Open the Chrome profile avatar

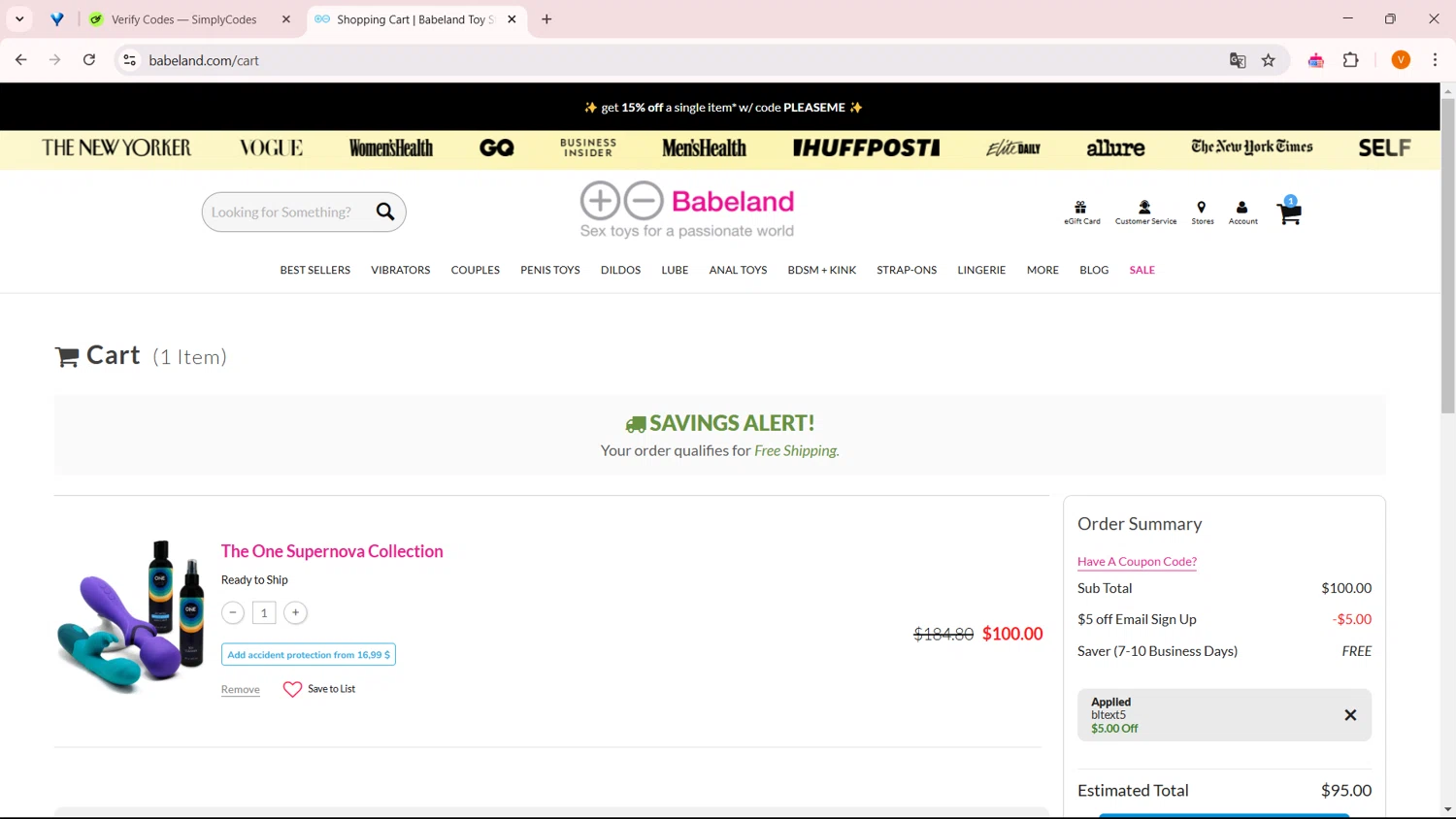tap(1401, 60)
